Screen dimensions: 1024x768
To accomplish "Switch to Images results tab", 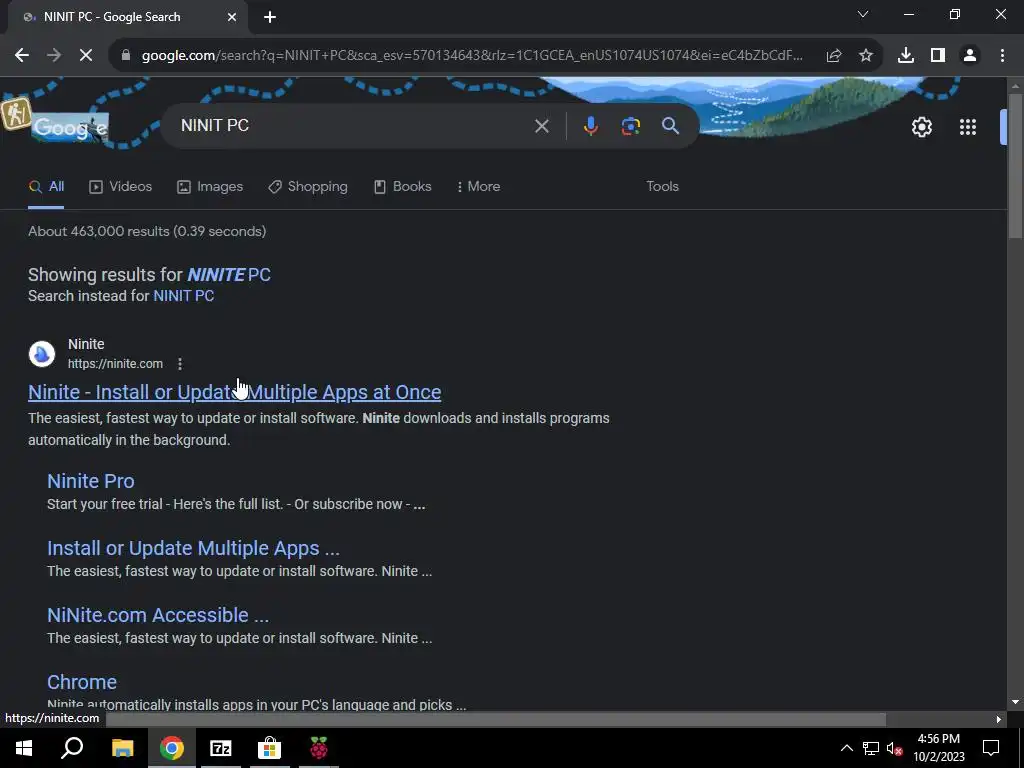I will (x=210, y=187).
